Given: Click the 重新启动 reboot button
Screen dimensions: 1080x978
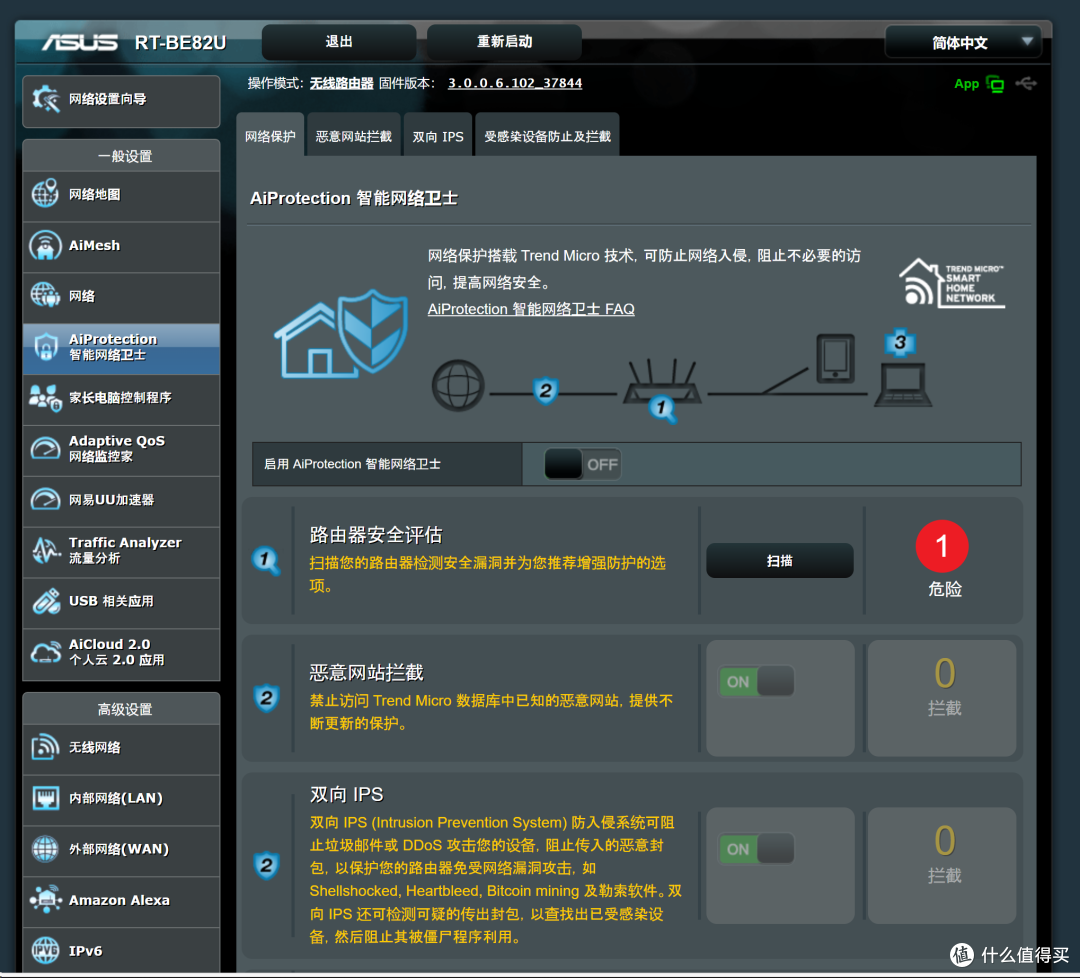Looking at the screenshot, I should (x=504, y=42).
